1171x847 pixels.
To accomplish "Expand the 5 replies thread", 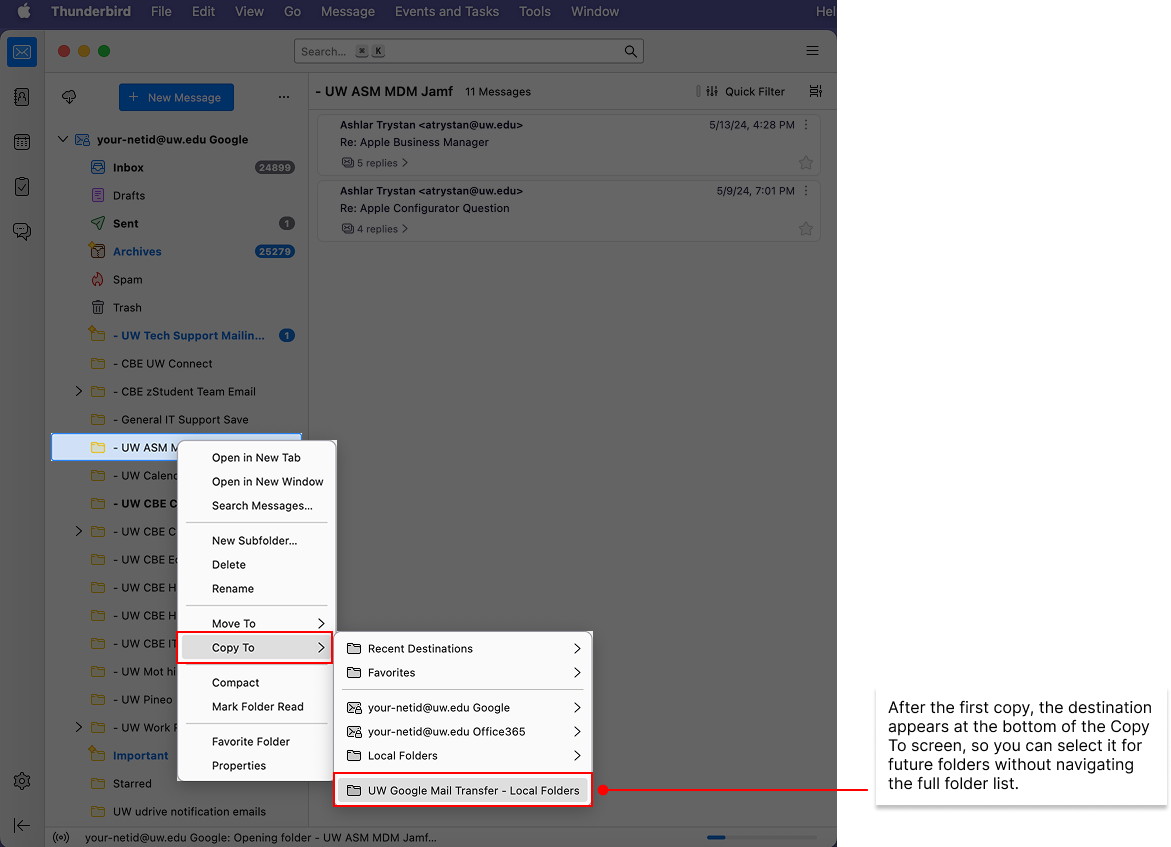I will pyautogui.click(x=375, y=163).
